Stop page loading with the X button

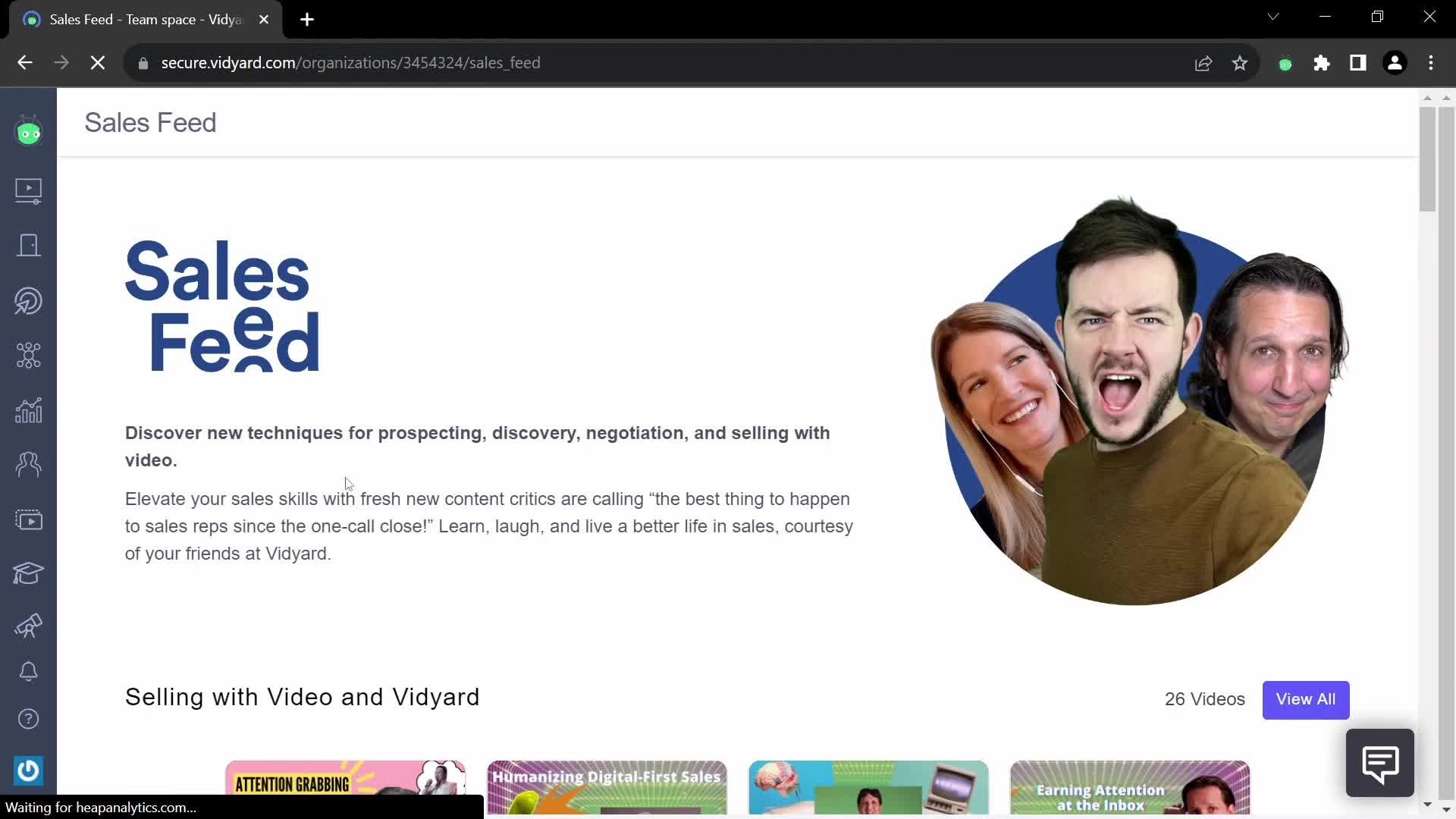point(98,63)
